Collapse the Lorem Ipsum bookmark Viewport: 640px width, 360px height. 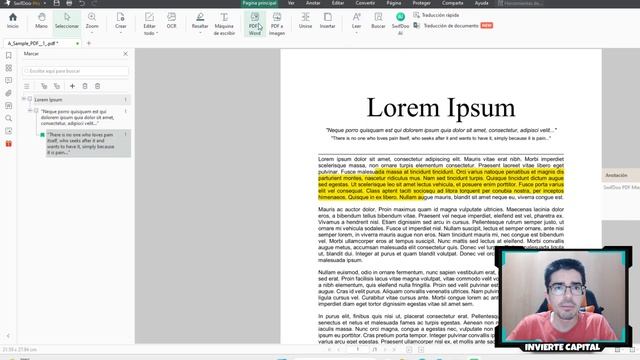tap(24, 99)
